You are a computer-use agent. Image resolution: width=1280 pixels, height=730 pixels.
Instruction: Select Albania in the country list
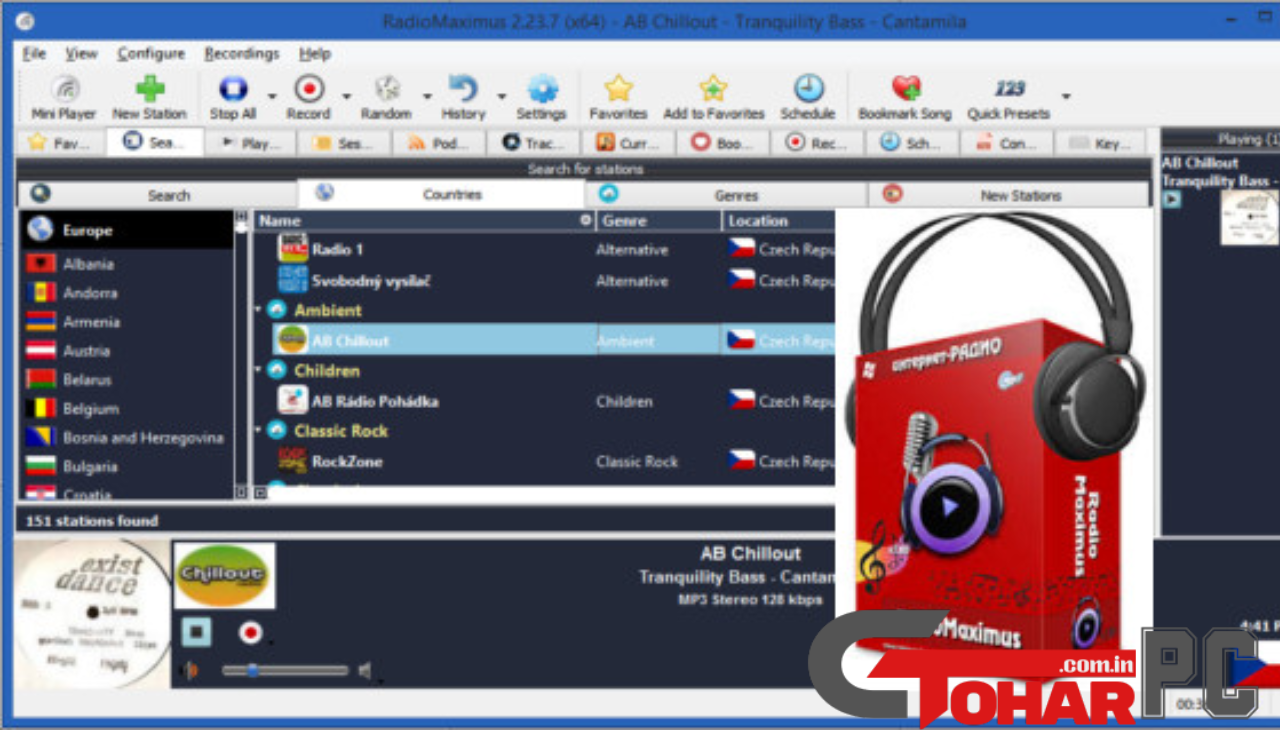[x=127, y=264]
